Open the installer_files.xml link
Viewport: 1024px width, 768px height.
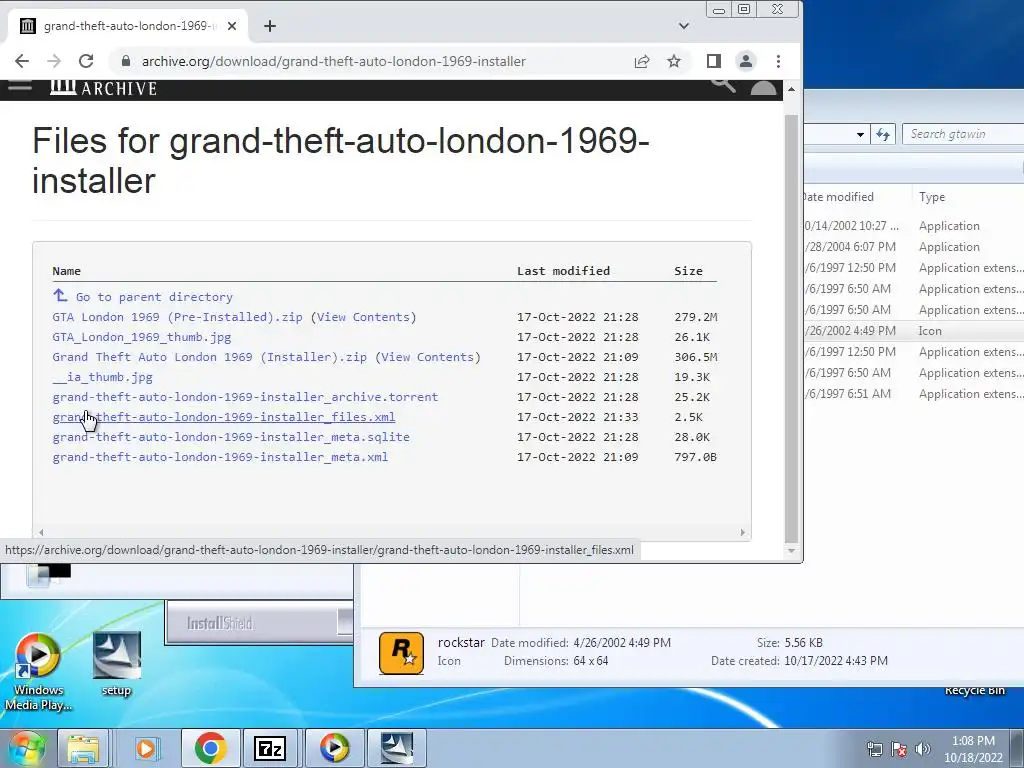click(x=223, y=417)
